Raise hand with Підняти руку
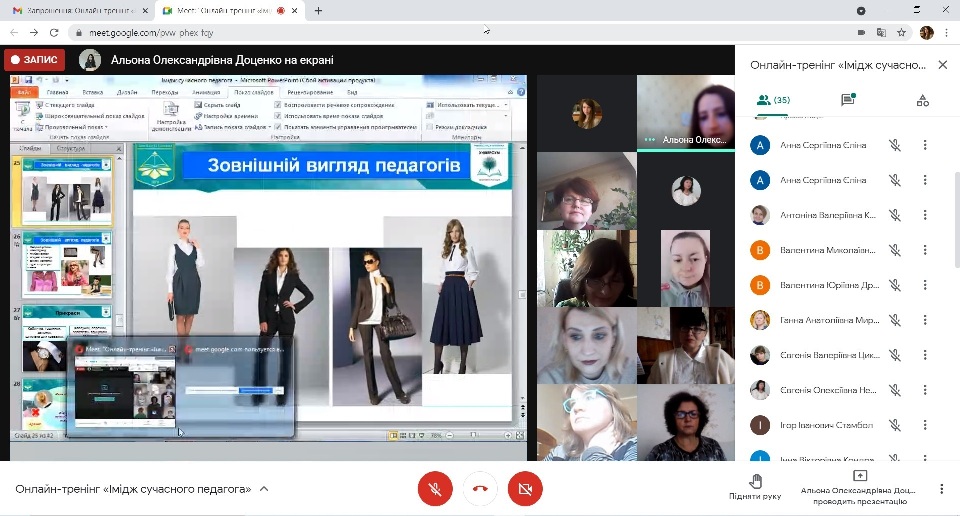The width and height of the screenshot is (960, 516). [756, 484]
